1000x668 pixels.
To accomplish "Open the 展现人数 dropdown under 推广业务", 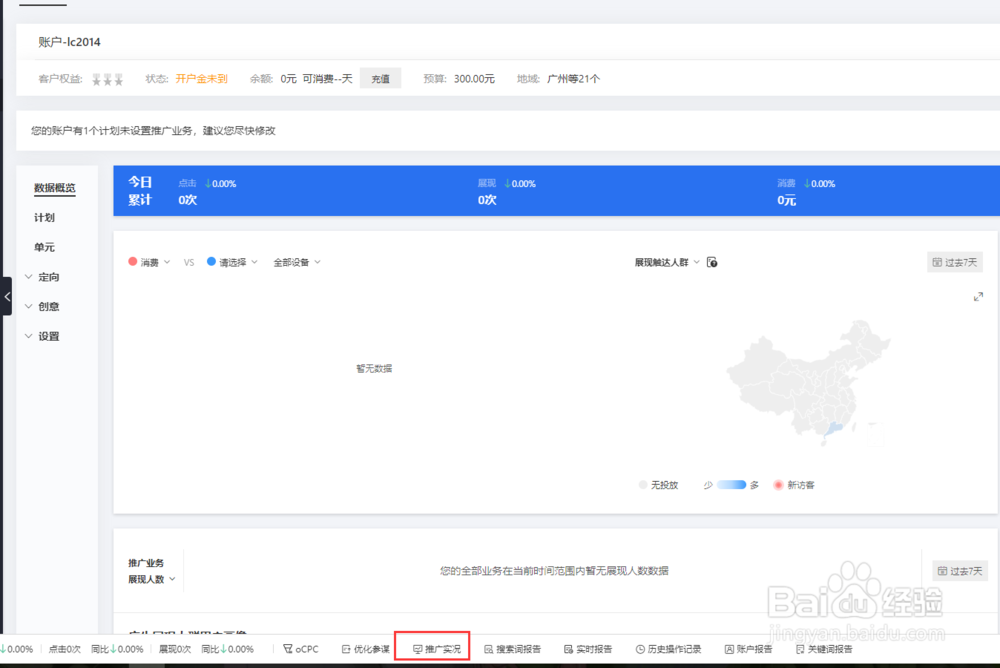I will (152, 579).
